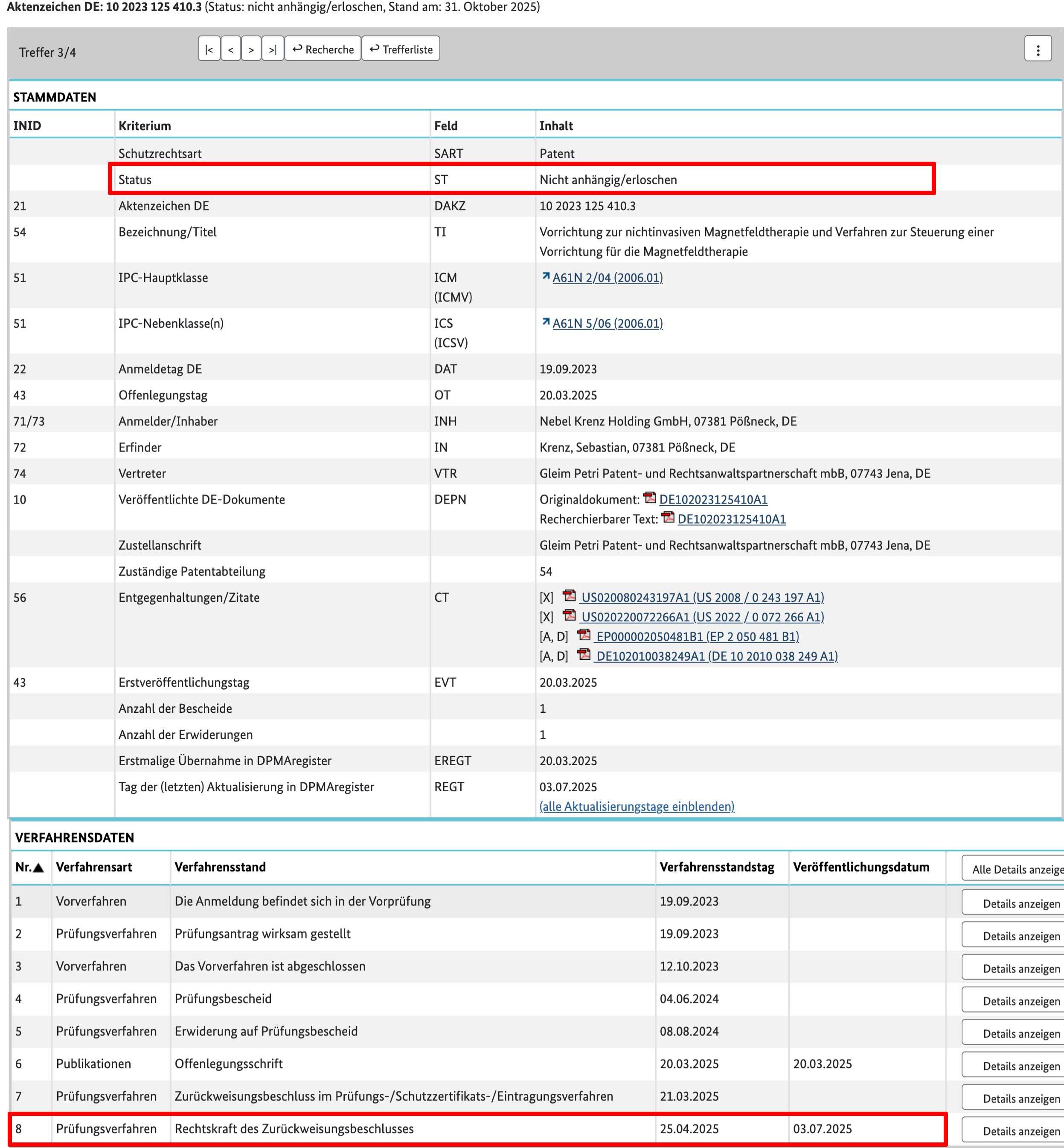Viewport: 1064px width, 1148px height.
Task: Go back to Trefferliste
Action: pos(401,50)
